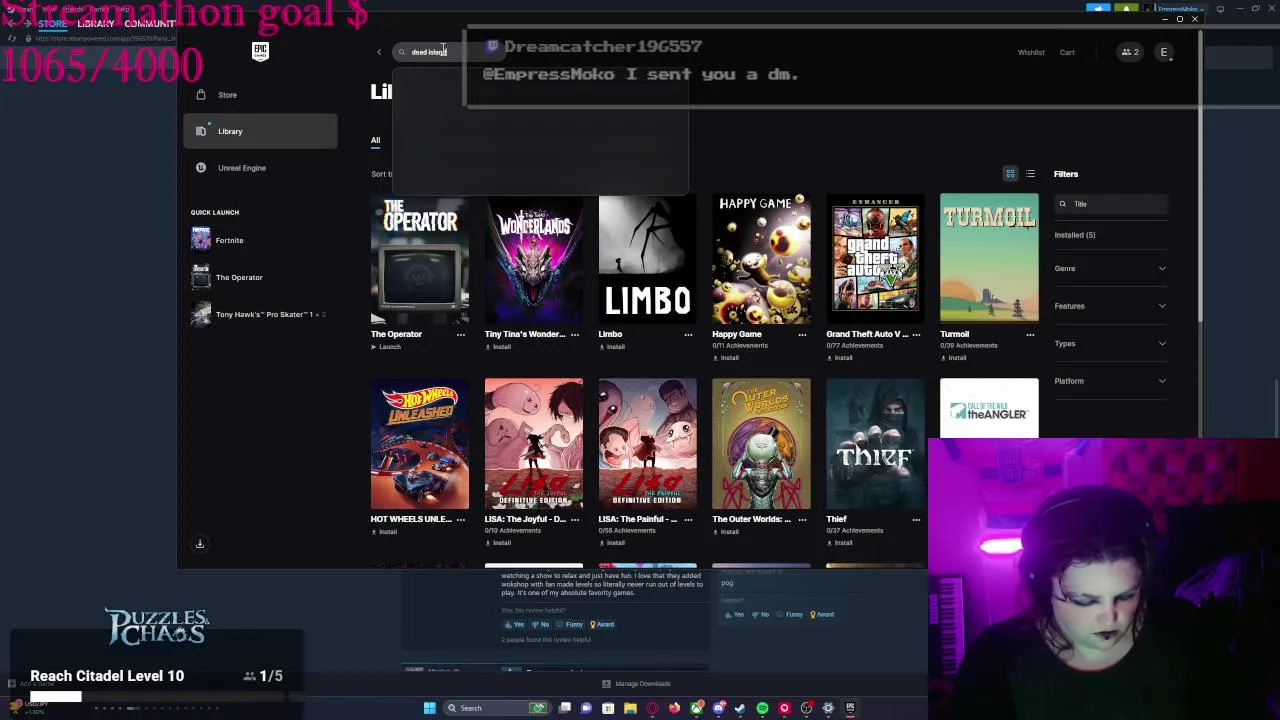Open Grand Theft Auto V cover

(875, 259)
